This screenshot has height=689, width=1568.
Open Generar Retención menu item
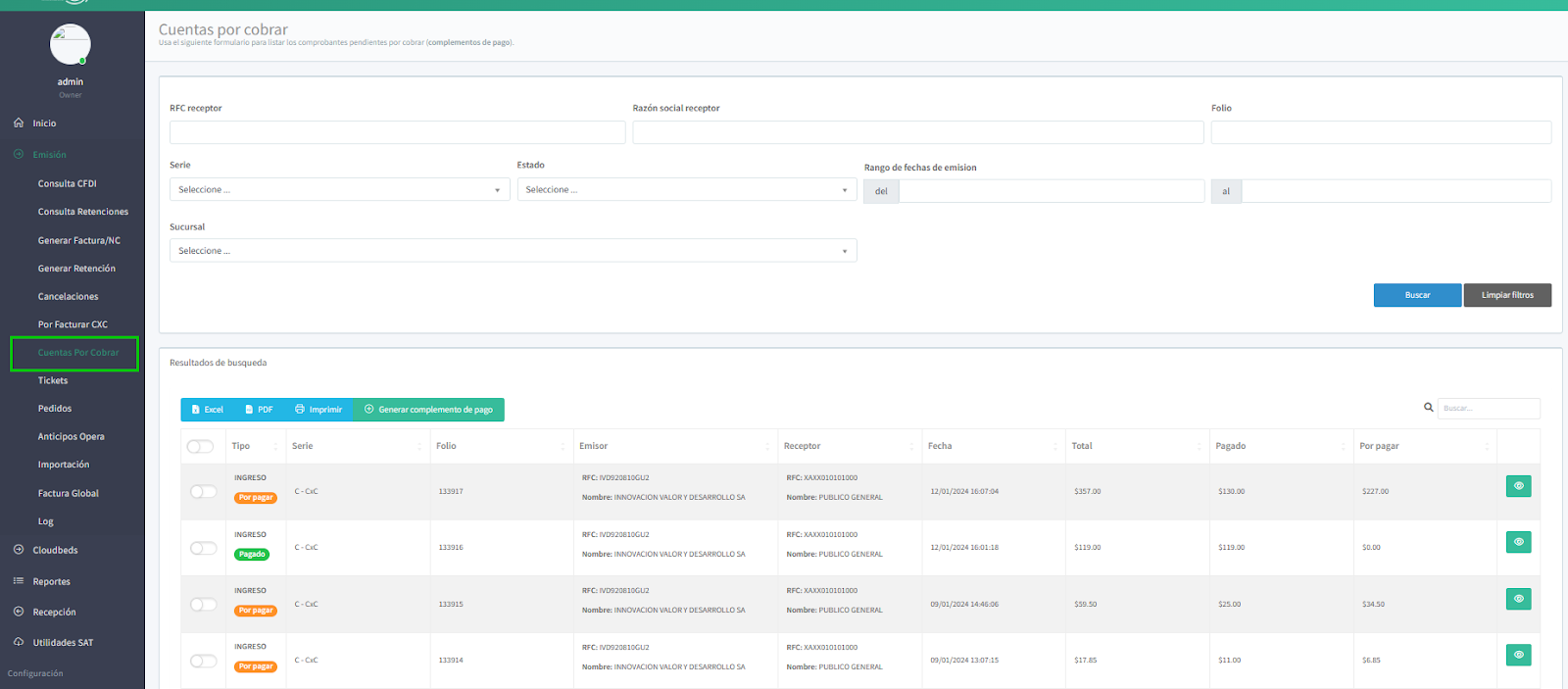(x=76, y=269)
